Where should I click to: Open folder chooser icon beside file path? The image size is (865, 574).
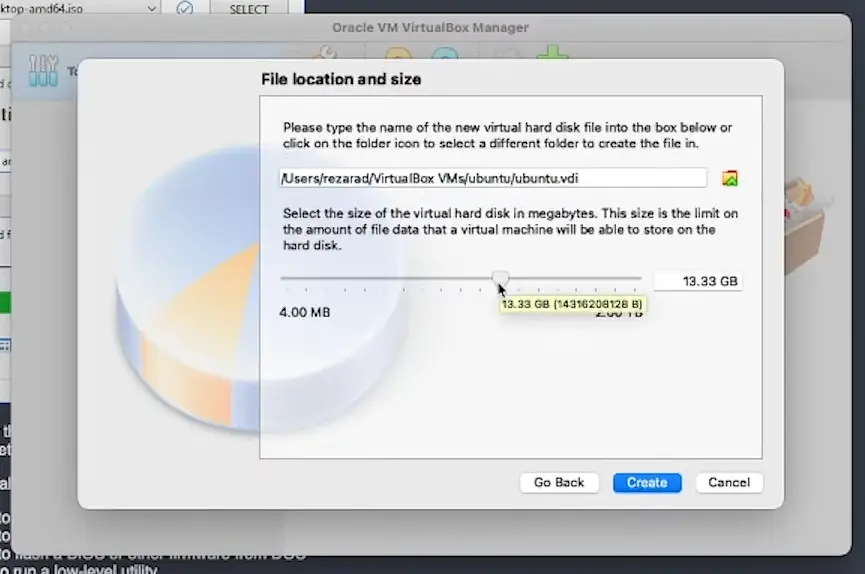730,178
